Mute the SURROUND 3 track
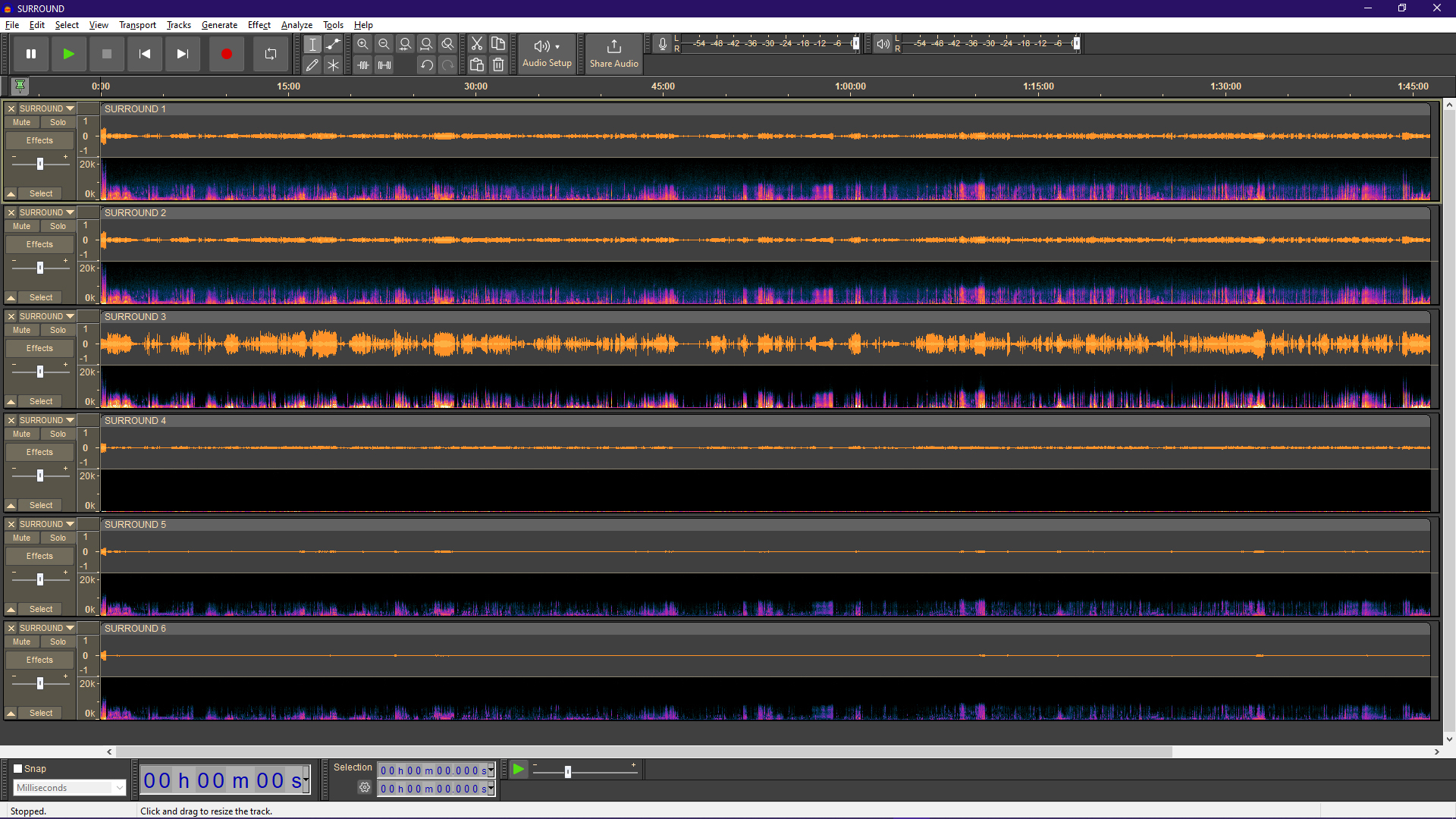The image size is (1456, 819). pos(22,330)
